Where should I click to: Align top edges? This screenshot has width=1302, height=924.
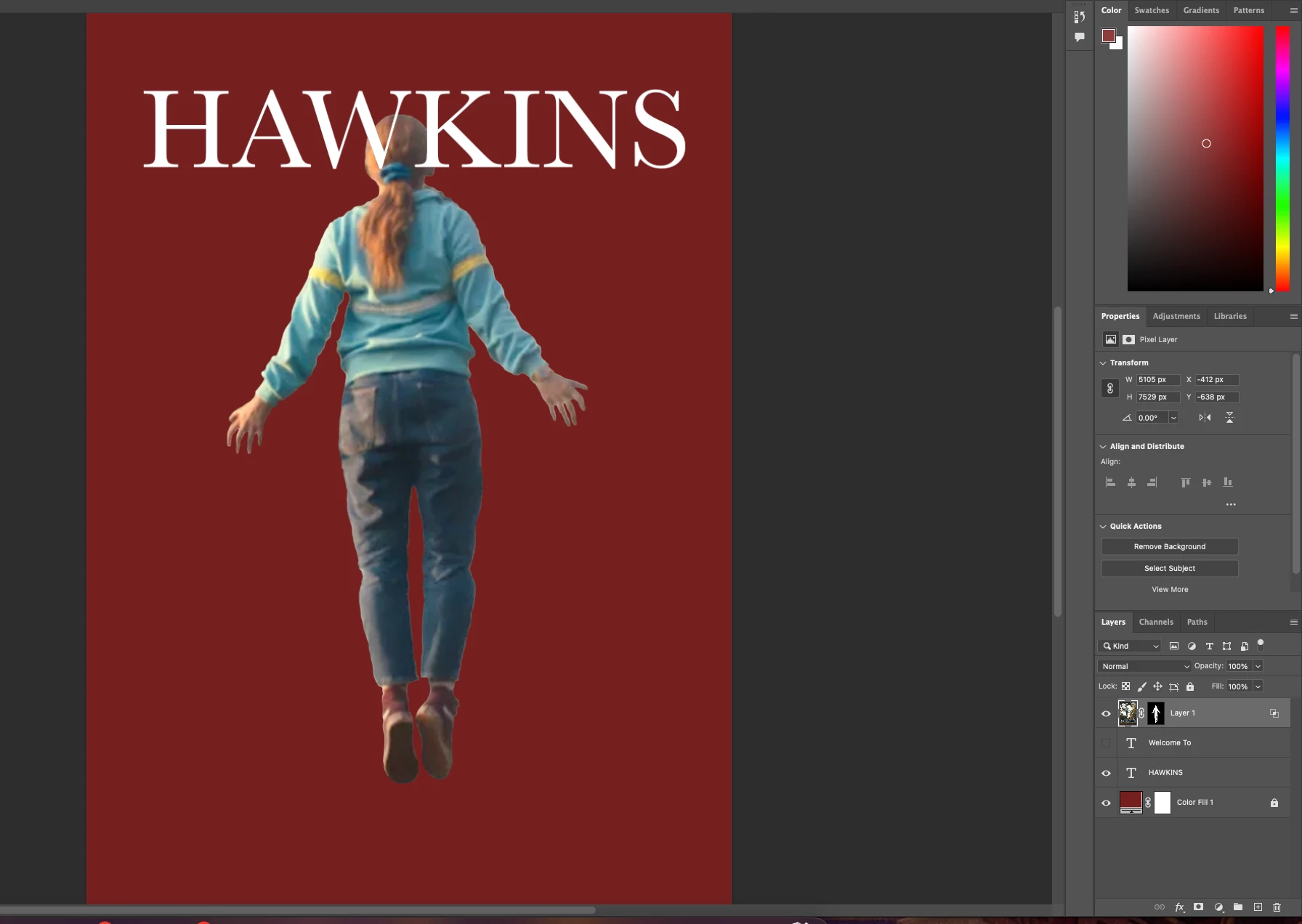pos(1186,482)
